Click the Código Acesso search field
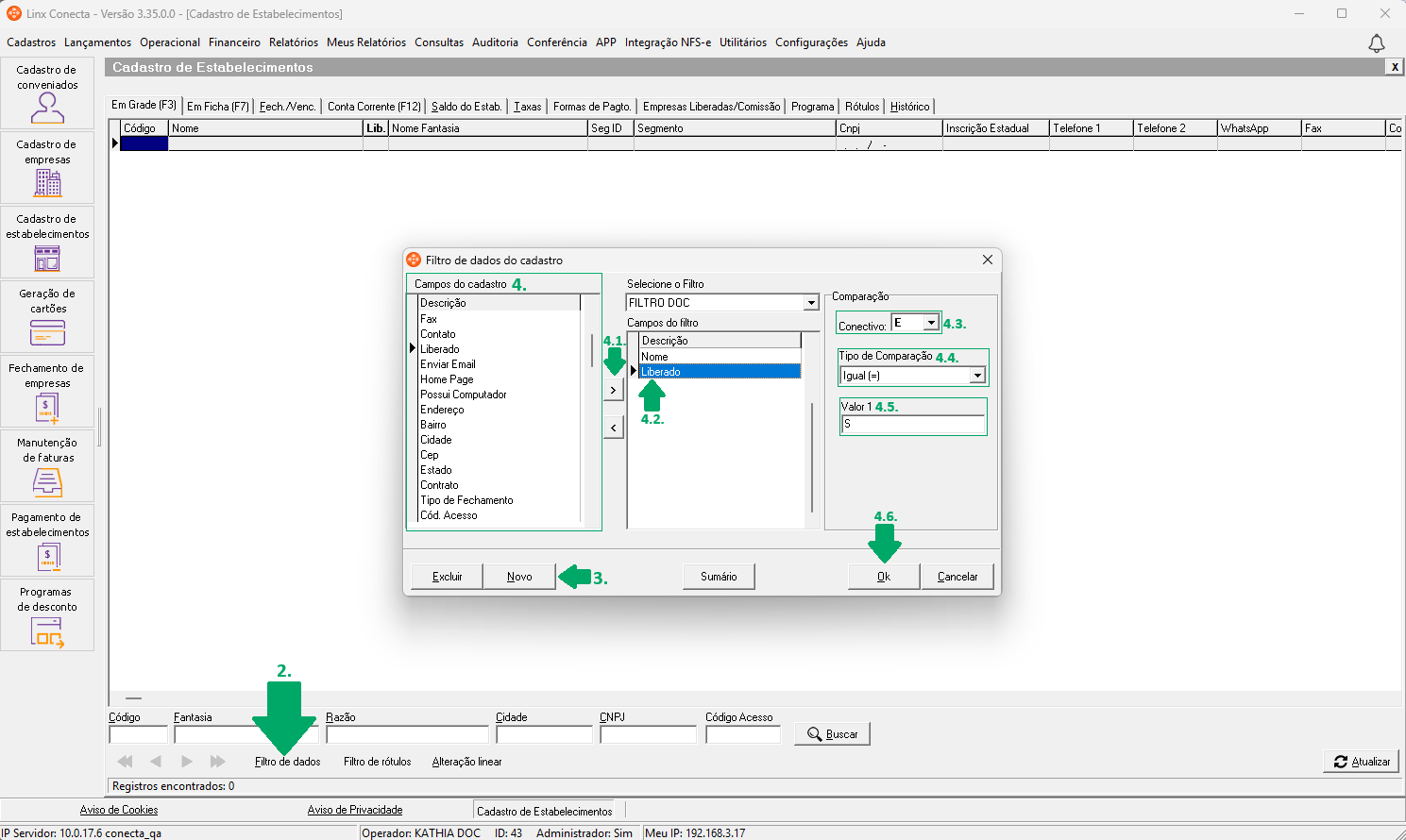The image size is (1406, 840). click(x=743, y=734)
